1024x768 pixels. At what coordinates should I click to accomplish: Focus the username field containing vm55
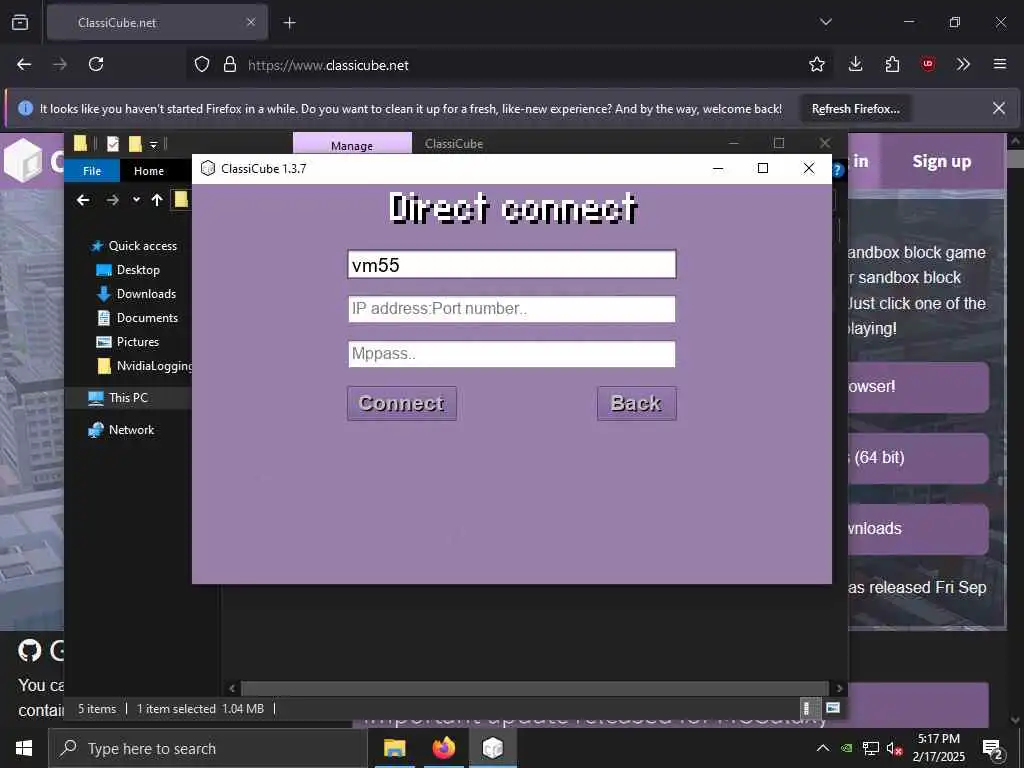tap(511, 264)
